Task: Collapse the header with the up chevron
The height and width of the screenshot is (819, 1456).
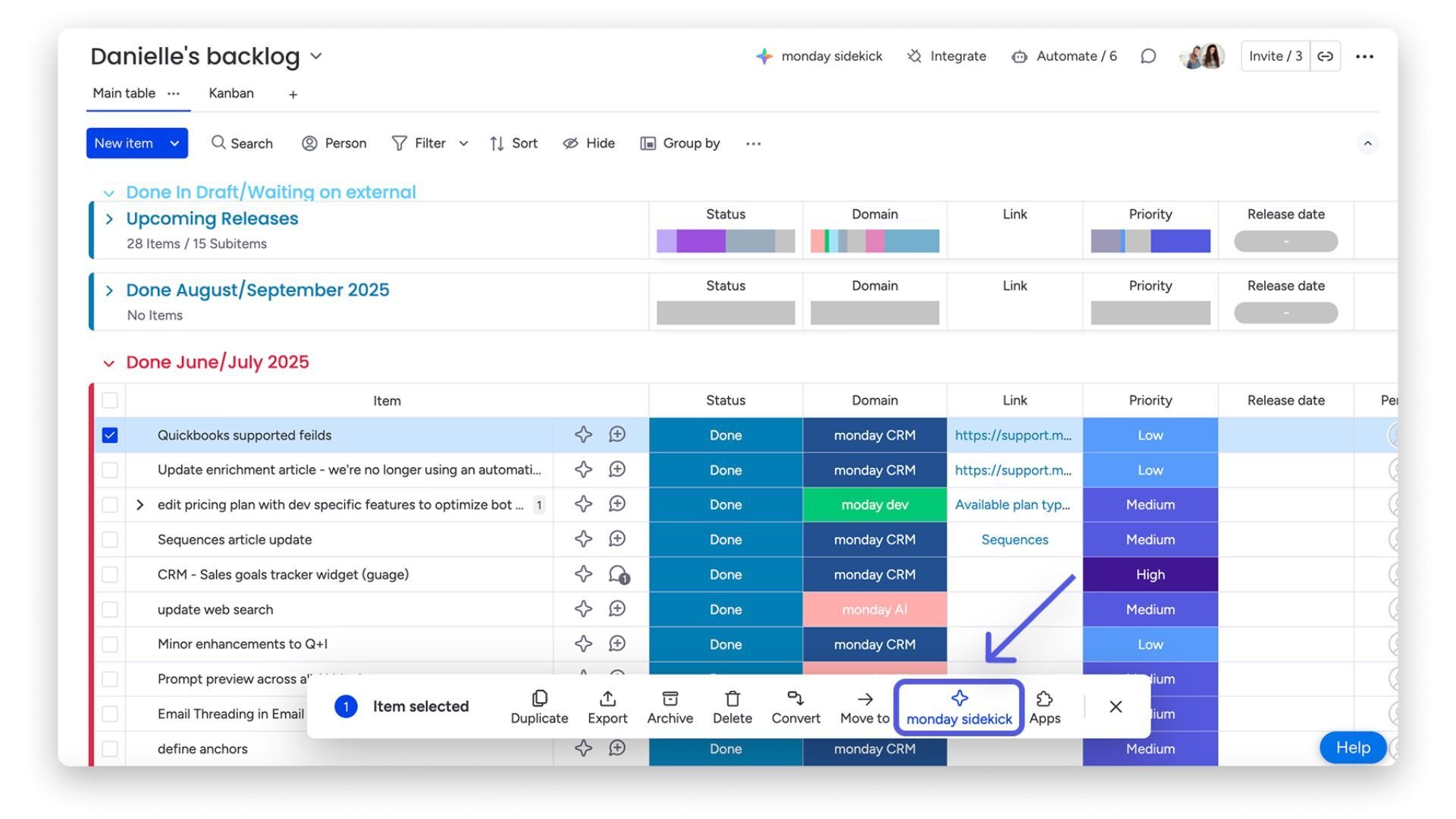Action: click(1367, 143)
